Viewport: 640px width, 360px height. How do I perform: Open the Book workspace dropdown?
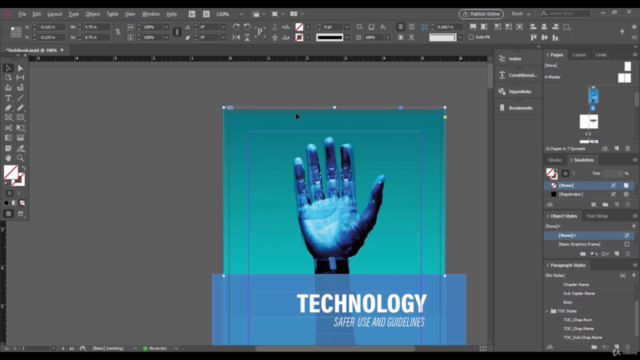[521, 14]
